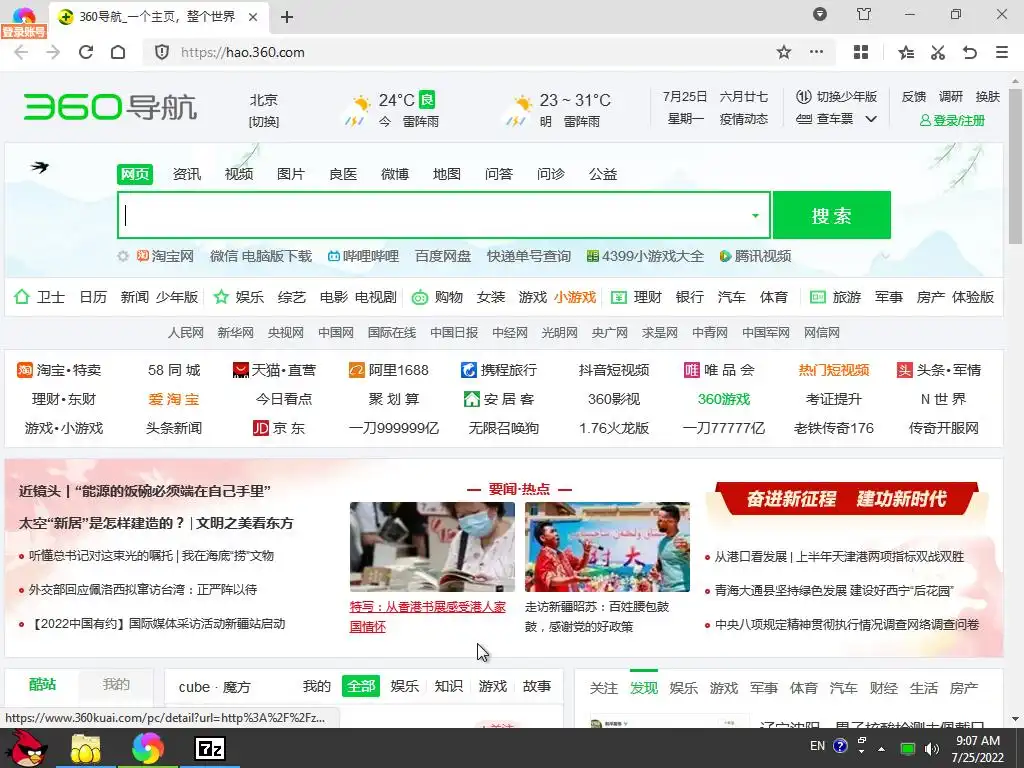Open the three-dot page actions menu
This screenshot has height=768, width=1024.
pyautogui.click(x=816, y=52)
